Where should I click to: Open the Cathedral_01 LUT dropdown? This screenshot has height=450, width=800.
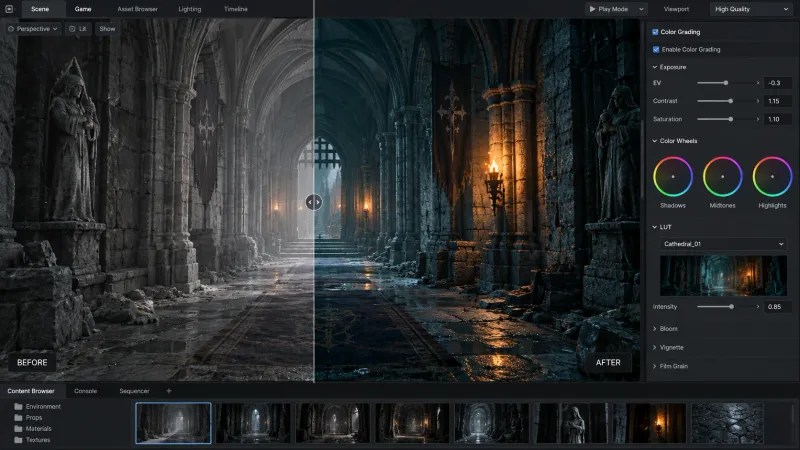point(723,244)
